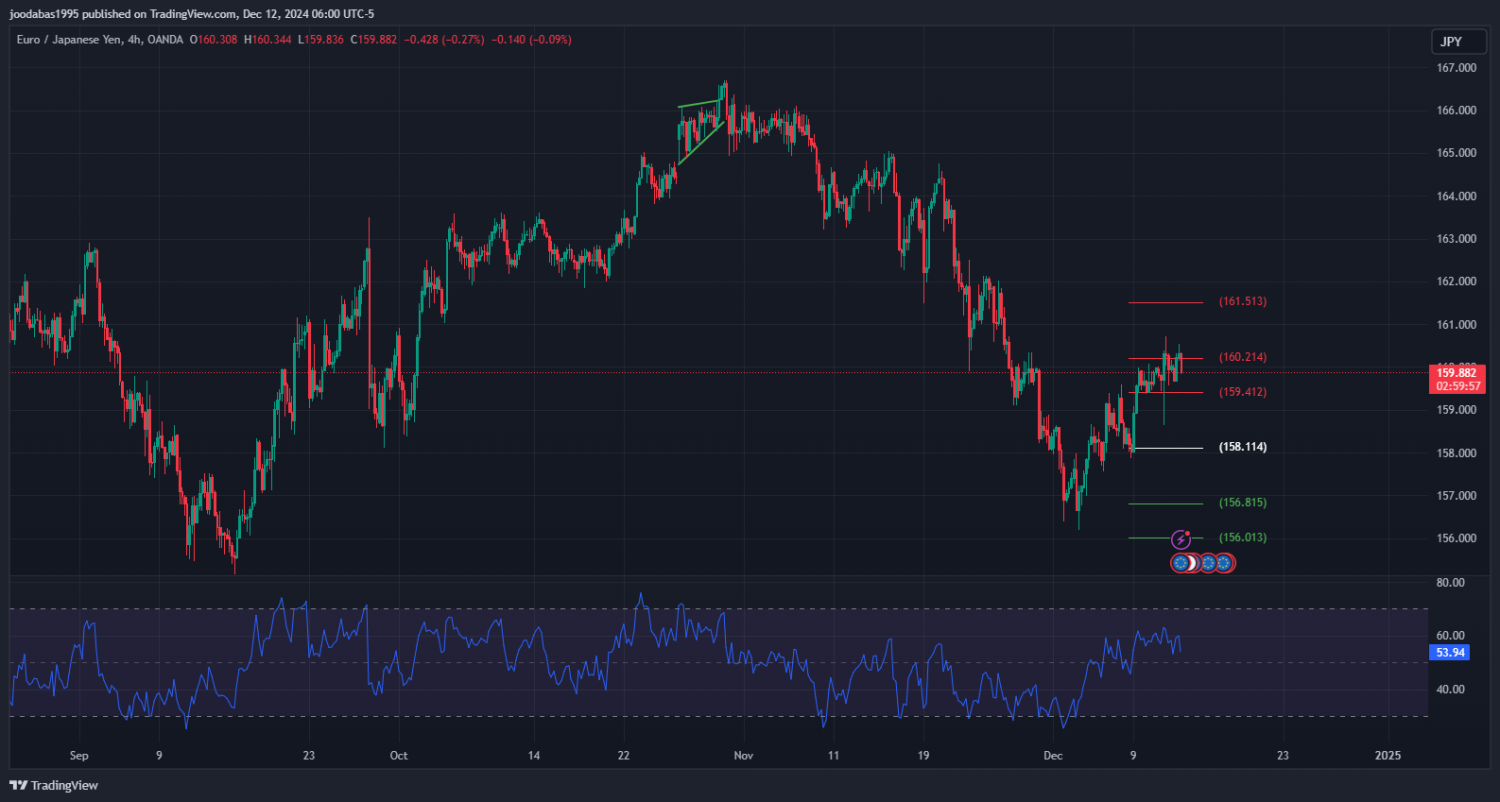Click the purple lightning bolt event icon
Screen dimensions: 1500x802
(1181, 540)
